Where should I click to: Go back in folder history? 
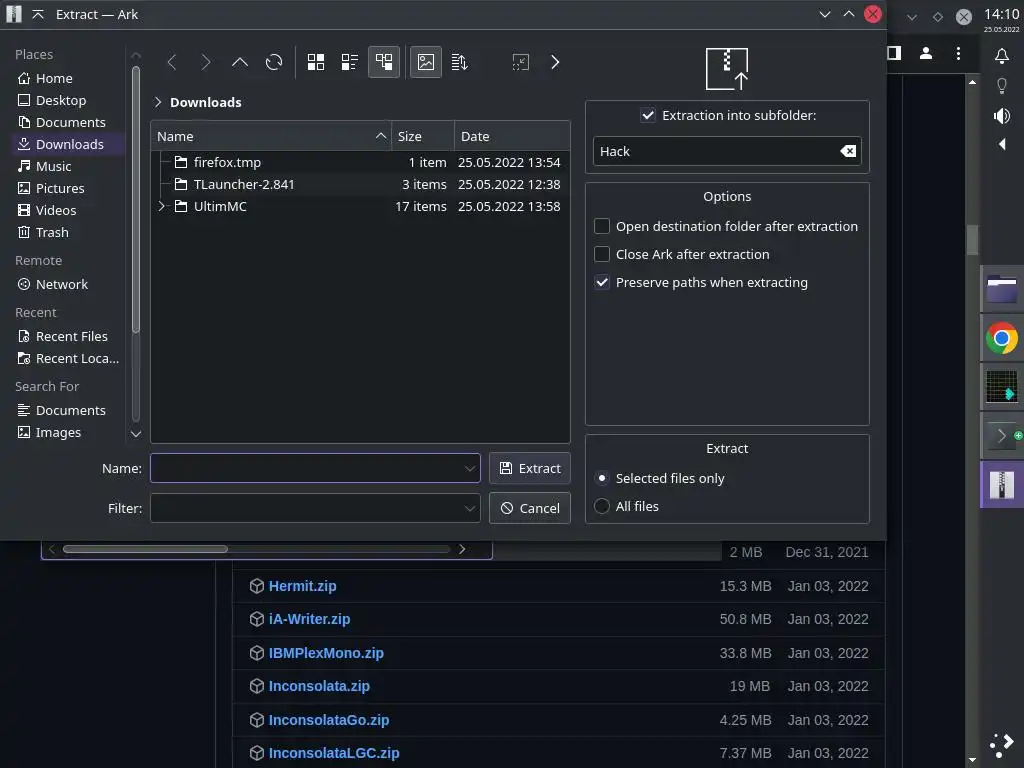click(x=172, y=62)
